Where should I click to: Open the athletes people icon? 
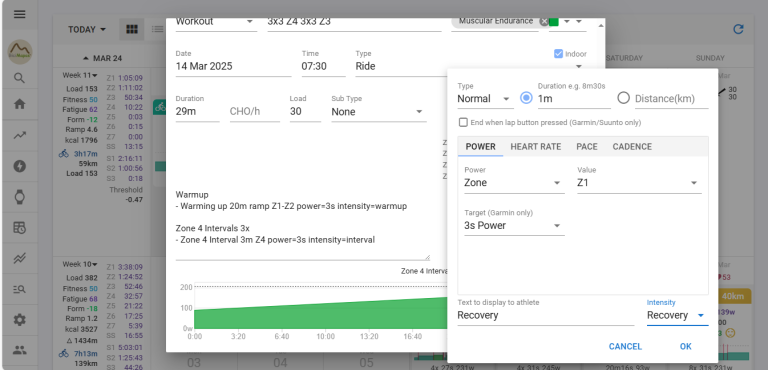[20, 350]
